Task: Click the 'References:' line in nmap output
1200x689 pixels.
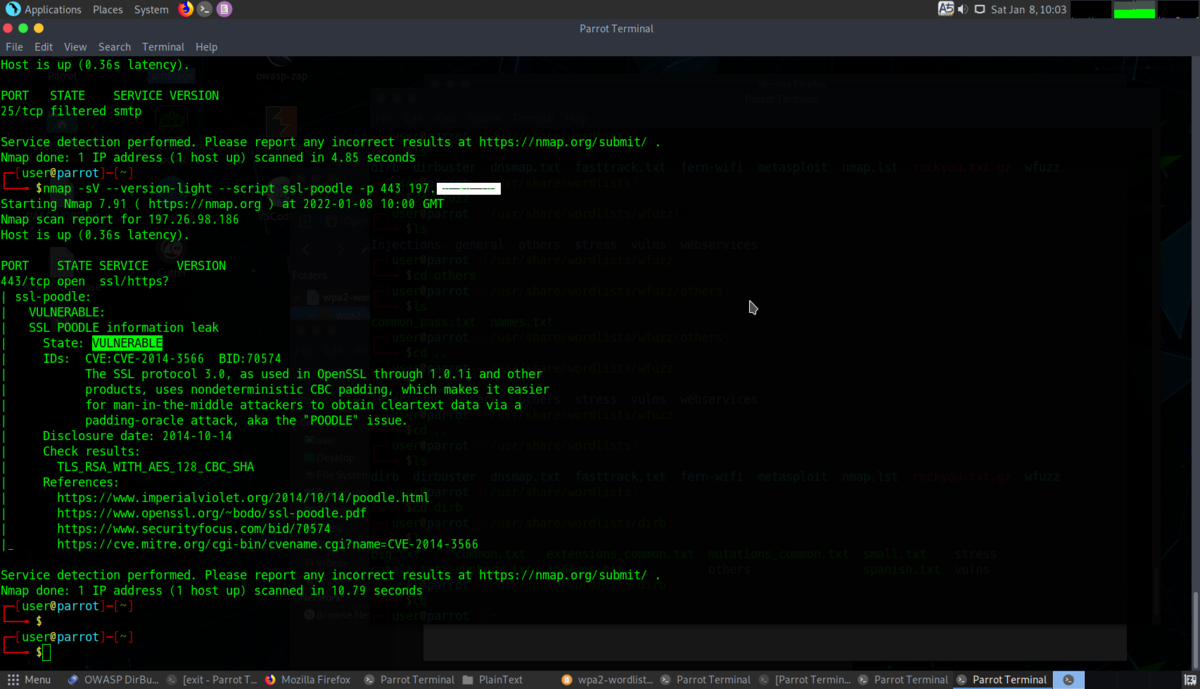Action: 81,482
